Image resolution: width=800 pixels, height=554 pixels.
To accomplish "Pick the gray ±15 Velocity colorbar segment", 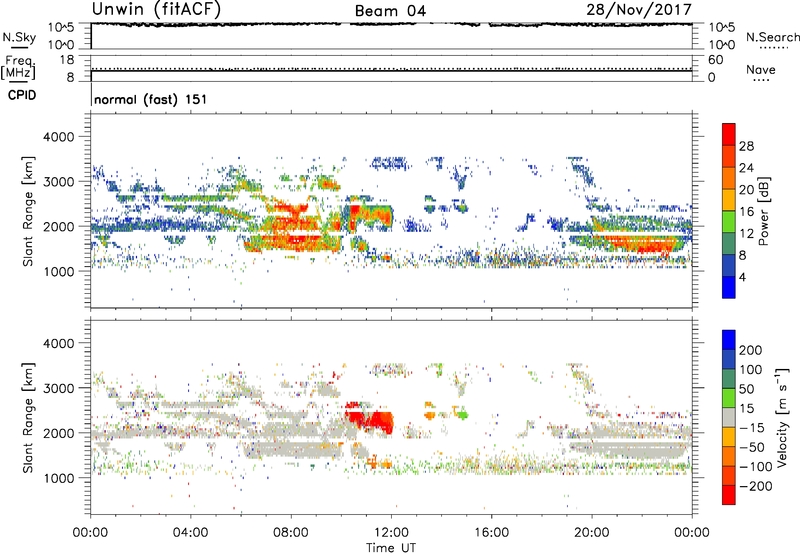I will pos(729,417).
